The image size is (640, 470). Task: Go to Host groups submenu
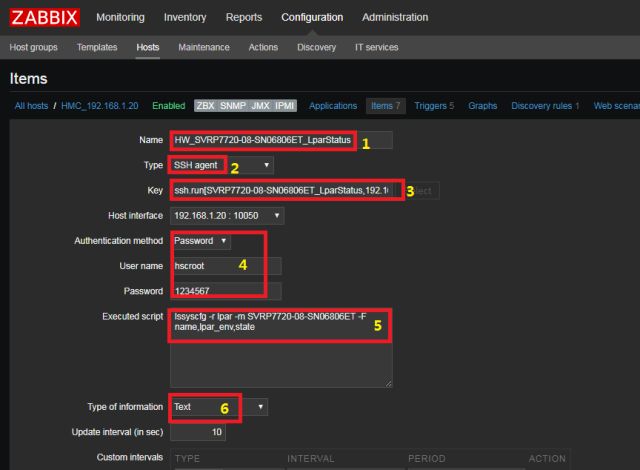33,47
